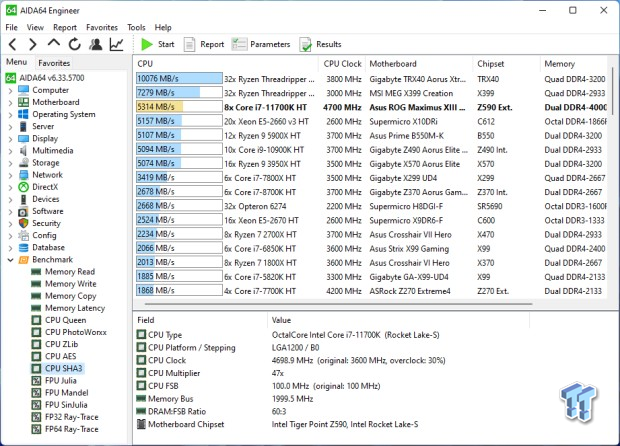Screen dimensions: 620x446
Task: Click the Computer icon in the tree
Action: [24, 90]
